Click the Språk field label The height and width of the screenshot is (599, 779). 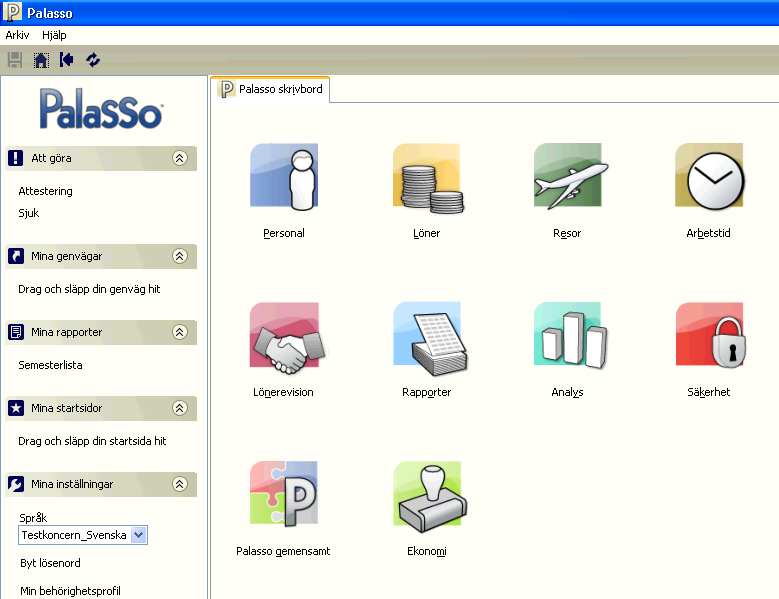pos(33,518)
